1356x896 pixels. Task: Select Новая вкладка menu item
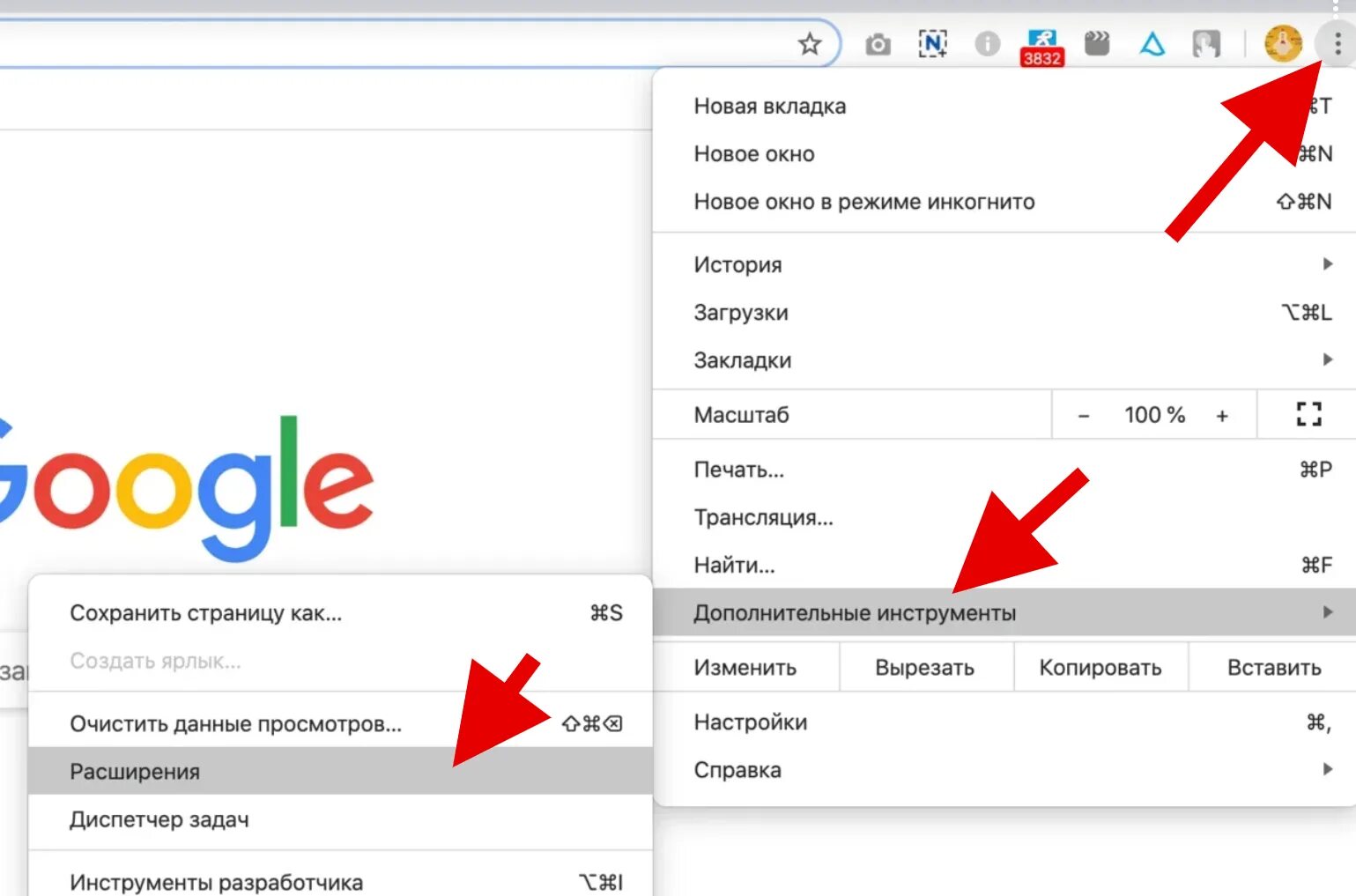pyautogui.click(x=1004, y=106)
